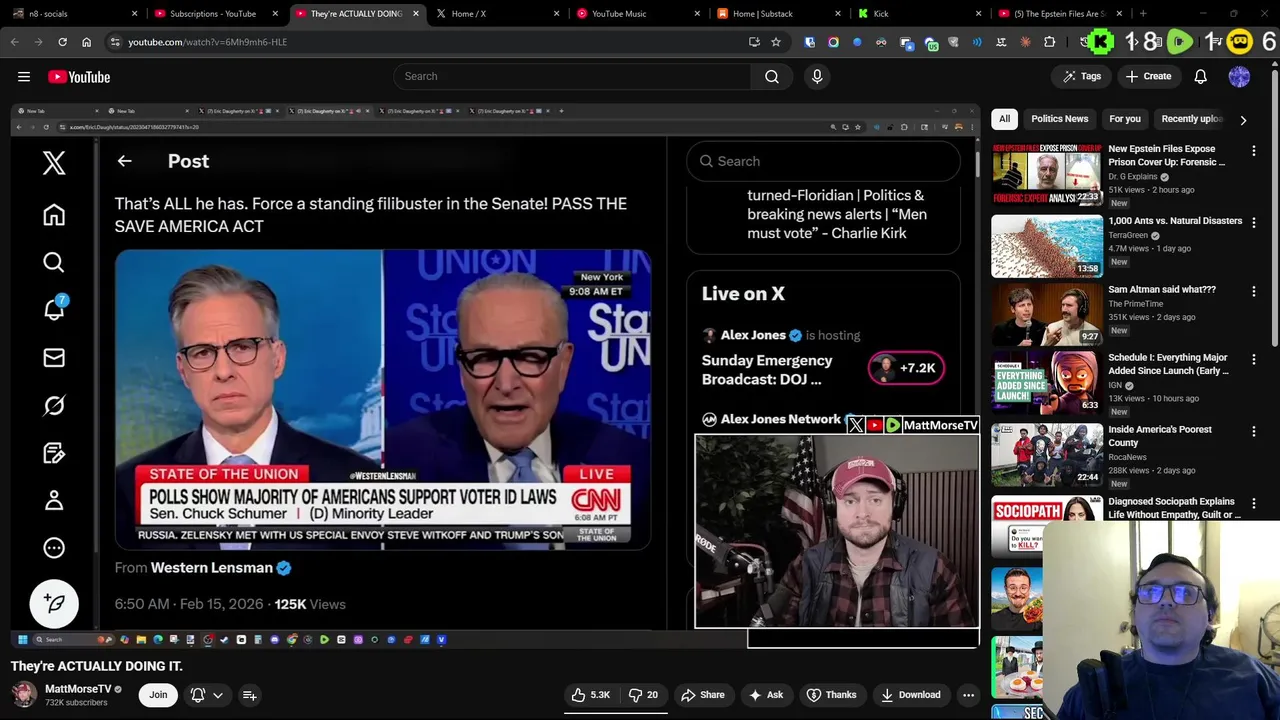Reload the page in the browser

click(62, 42)
